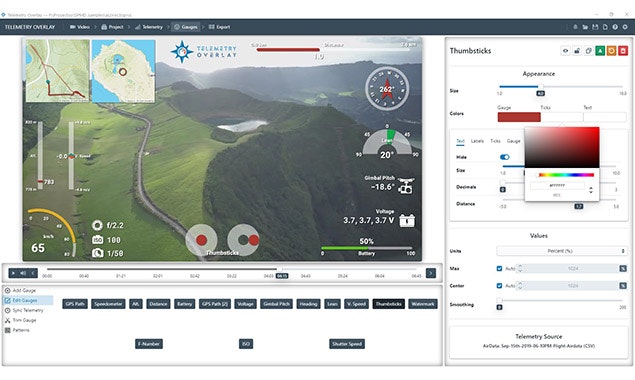Viewport: 635px width, 380px height.
Task: Select the Distance gauge chip
Action: pos(158,304)
